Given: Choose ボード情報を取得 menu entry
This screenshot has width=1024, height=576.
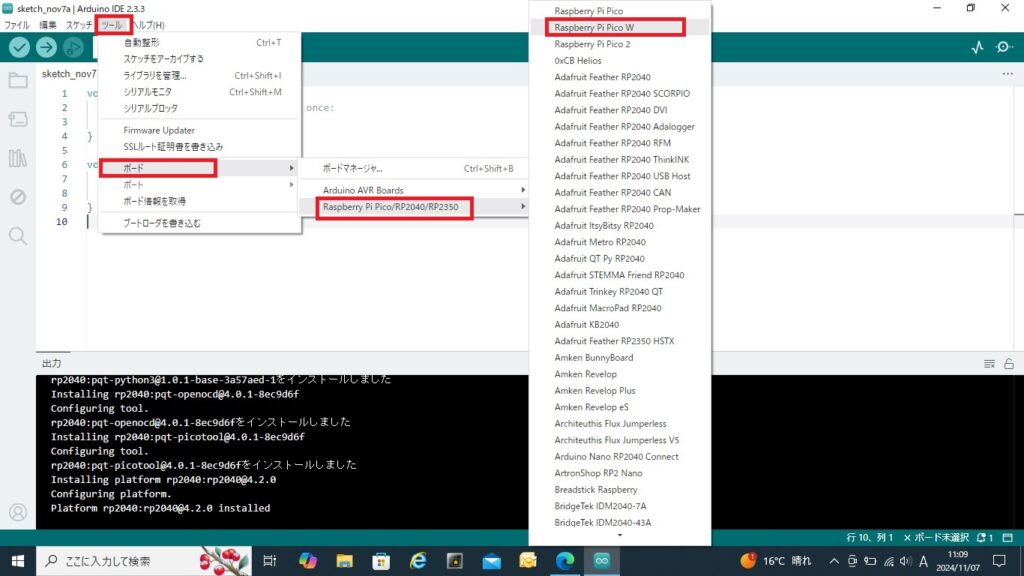Looking at the screenshot, I should tap(199, 201).
